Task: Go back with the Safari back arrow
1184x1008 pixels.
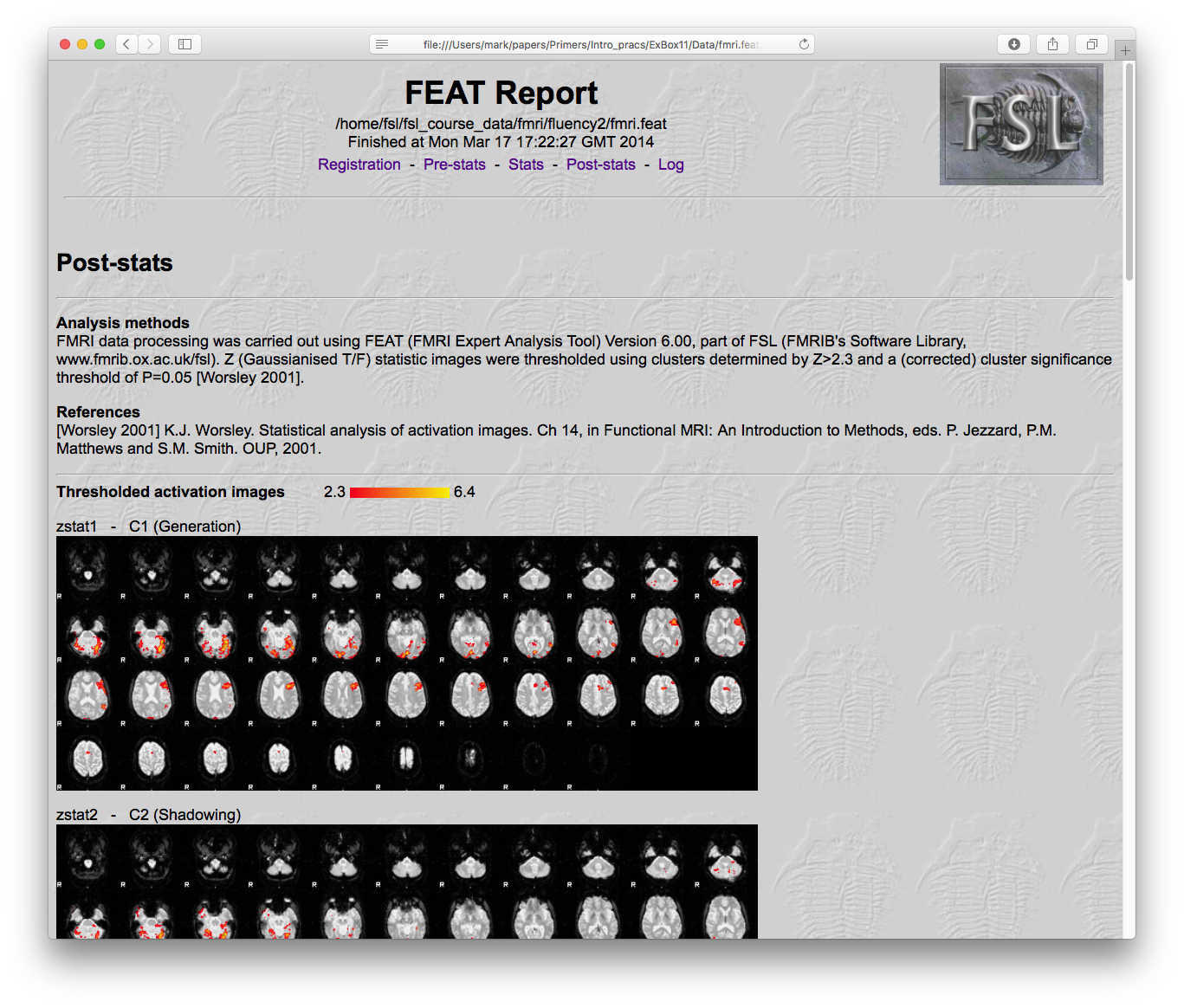Action: [x=126, y=44]
